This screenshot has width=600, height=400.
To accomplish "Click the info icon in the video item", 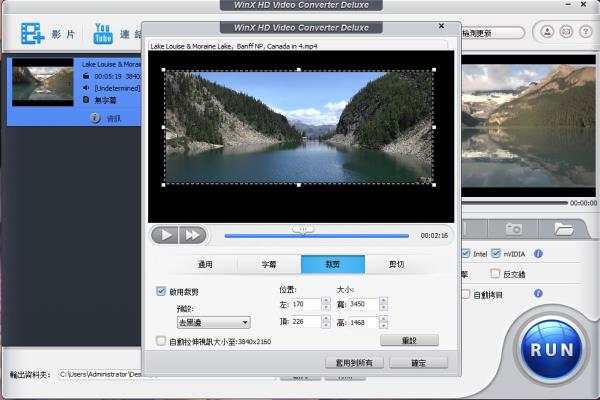I will [x=95, y=118].
